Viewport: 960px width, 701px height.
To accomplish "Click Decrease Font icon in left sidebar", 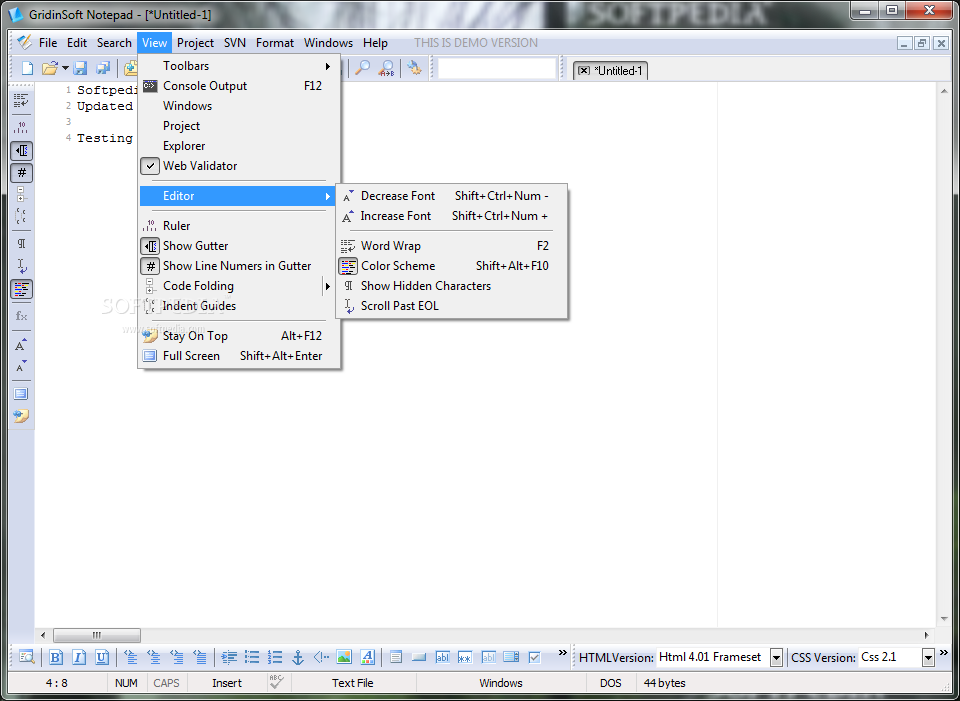I will pyautogui.click(x=21, y=367).
